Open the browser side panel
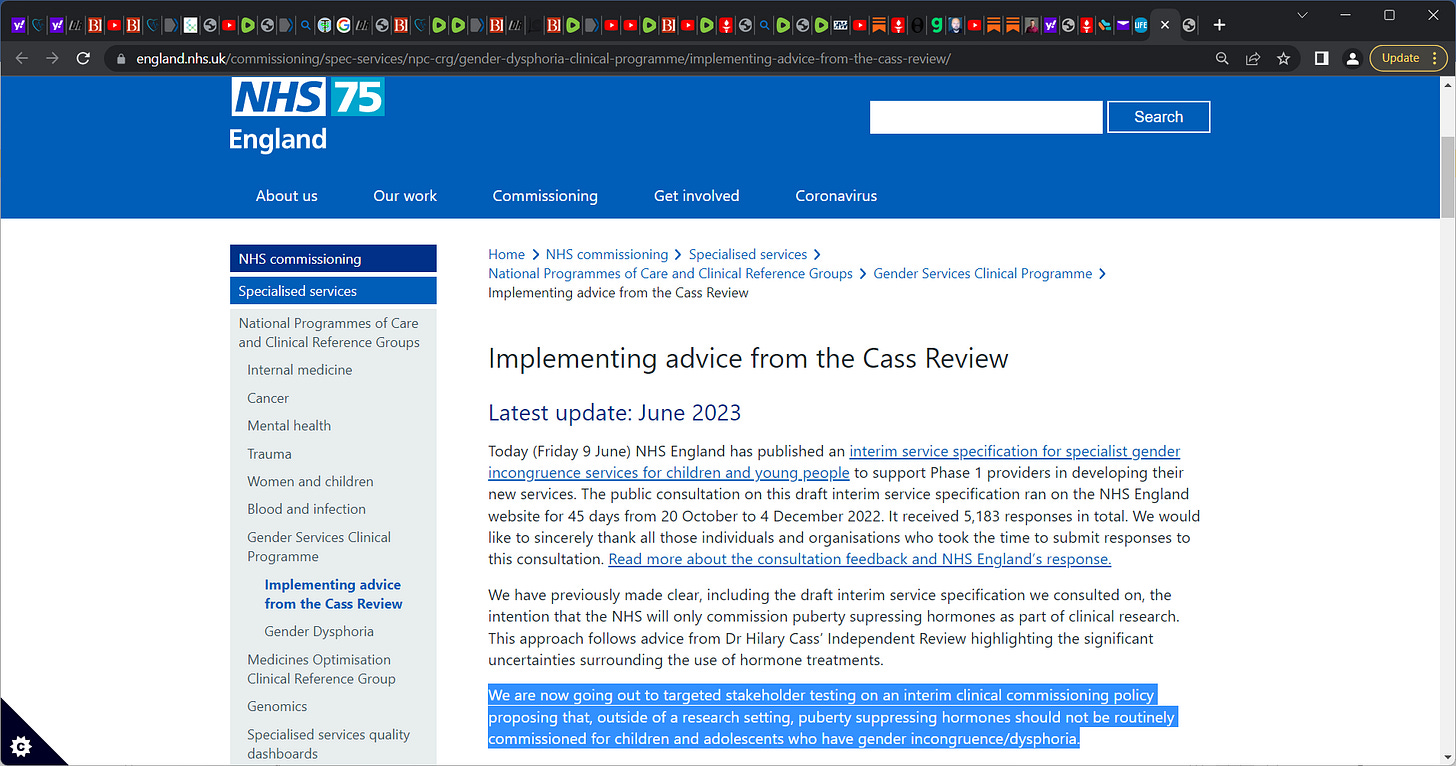The height and width of the screenshot is (766, 1456). pos(1321,58)
